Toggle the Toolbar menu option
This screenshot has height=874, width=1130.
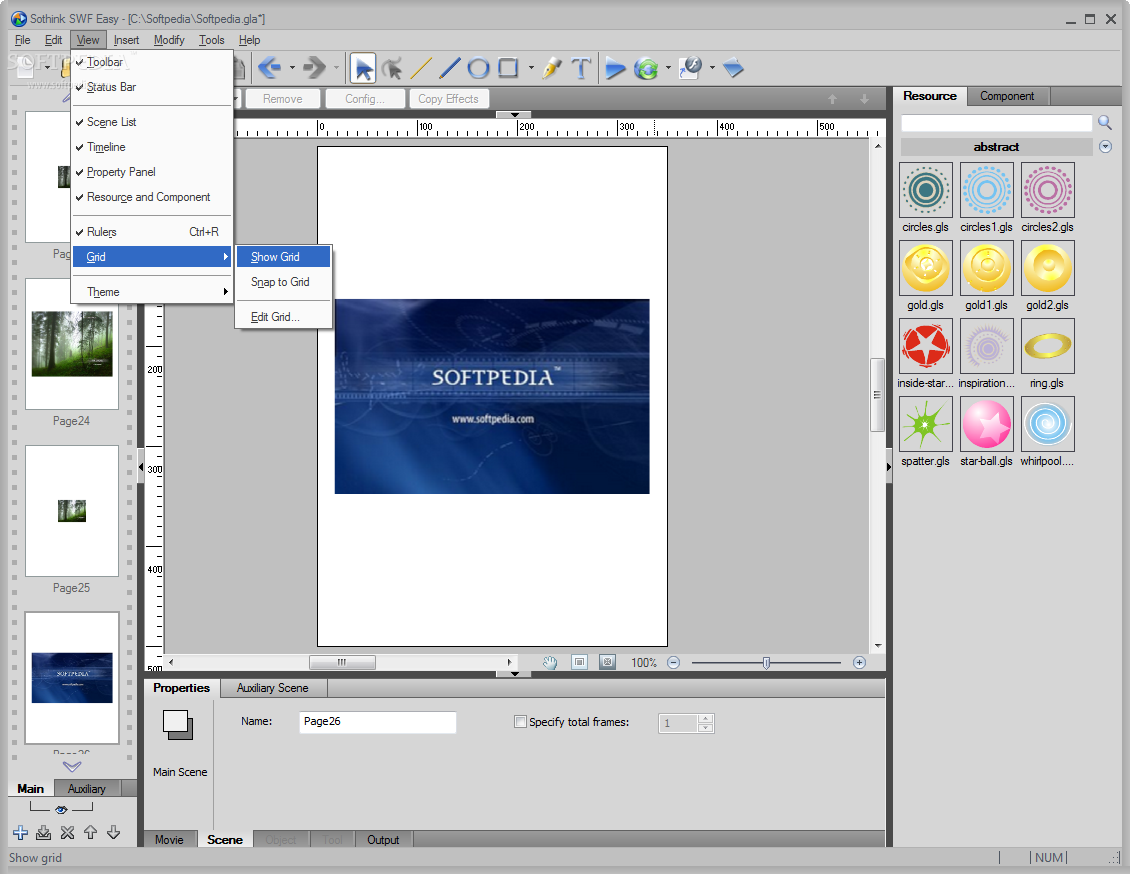click(x=152, y=63)
